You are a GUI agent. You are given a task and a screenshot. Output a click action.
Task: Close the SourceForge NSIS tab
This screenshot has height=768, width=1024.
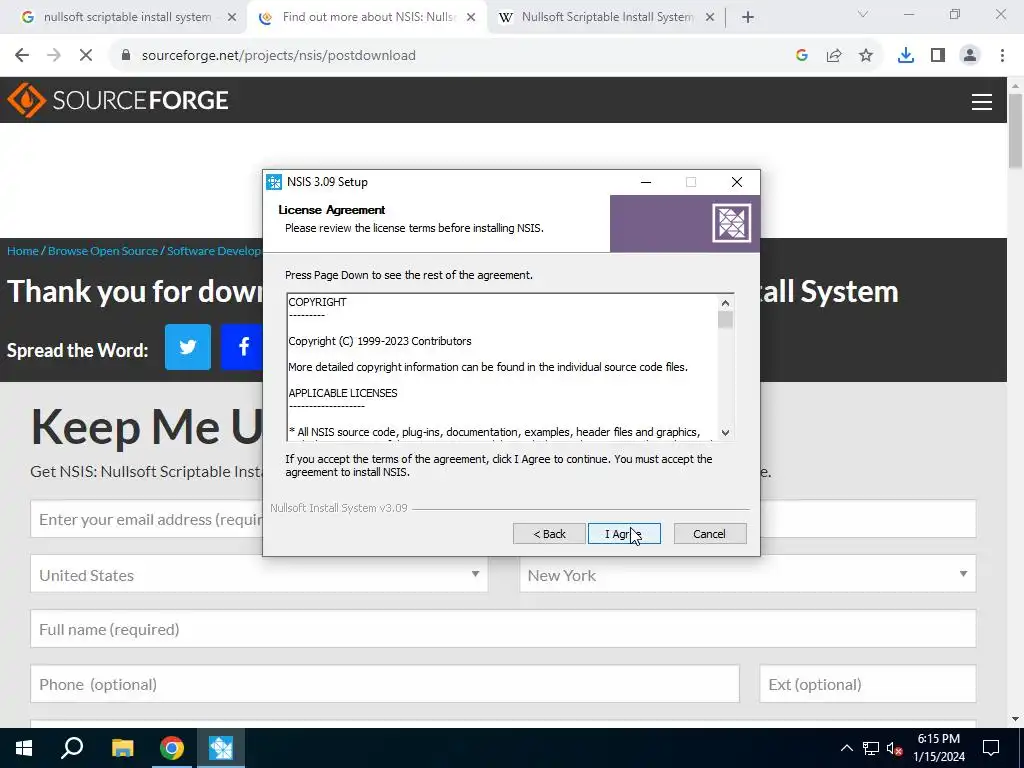(x=471, y=18)
